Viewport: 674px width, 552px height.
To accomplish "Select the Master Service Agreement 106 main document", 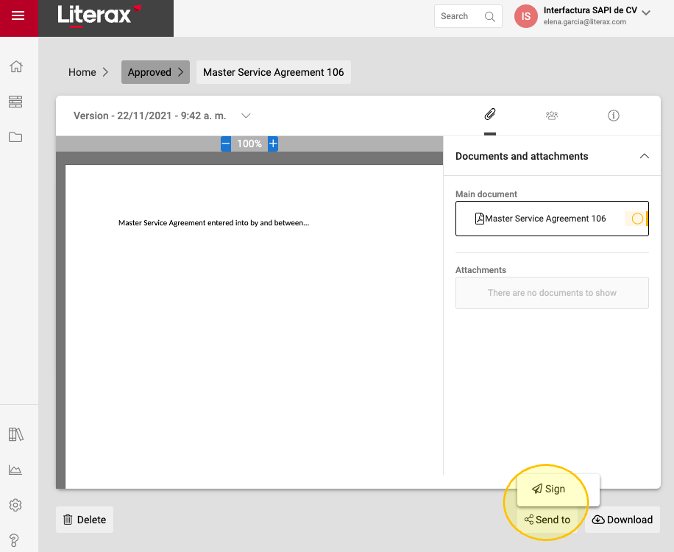I will click(x=551, y=218).
